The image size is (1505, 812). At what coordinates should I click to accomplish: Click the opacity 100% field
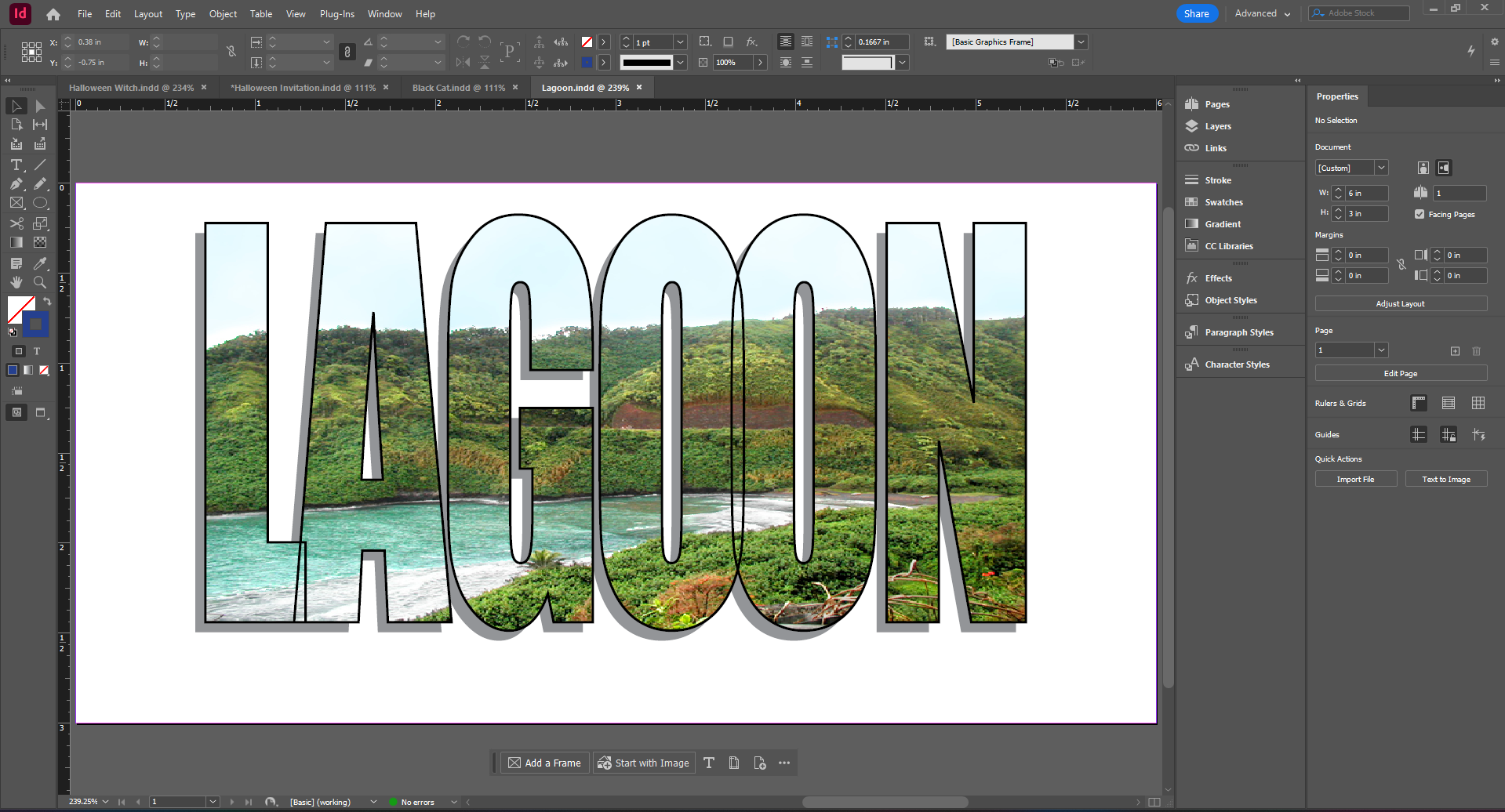(733, 63)
